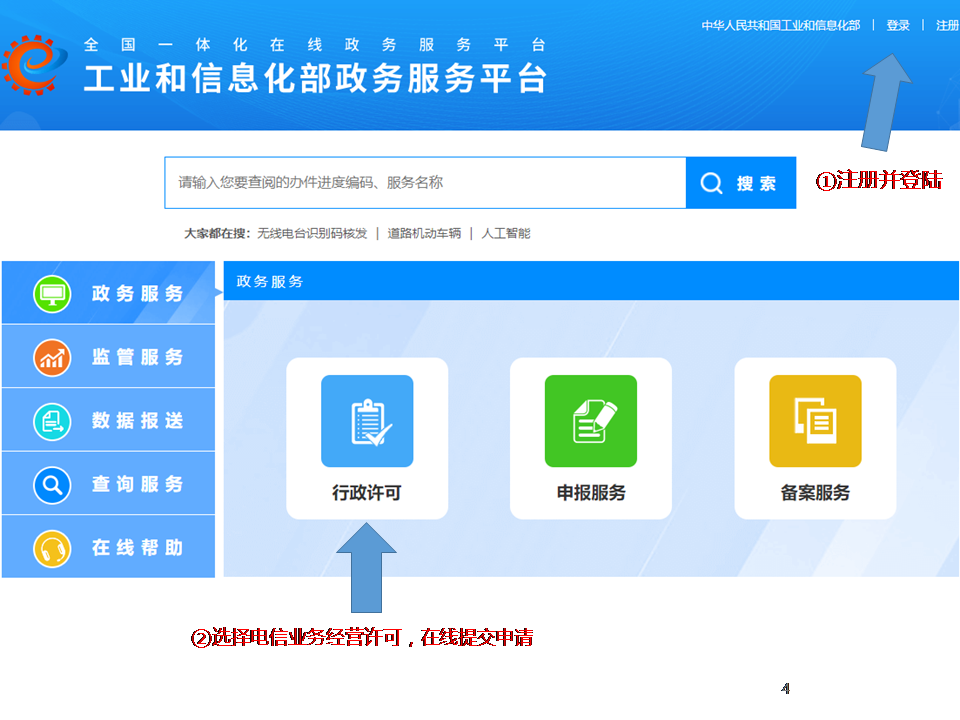Image resolution: width=960 pixels, height=720 pixels.
Task: Click the green edit-document 申报服务 icon
Action: point(591,421)
